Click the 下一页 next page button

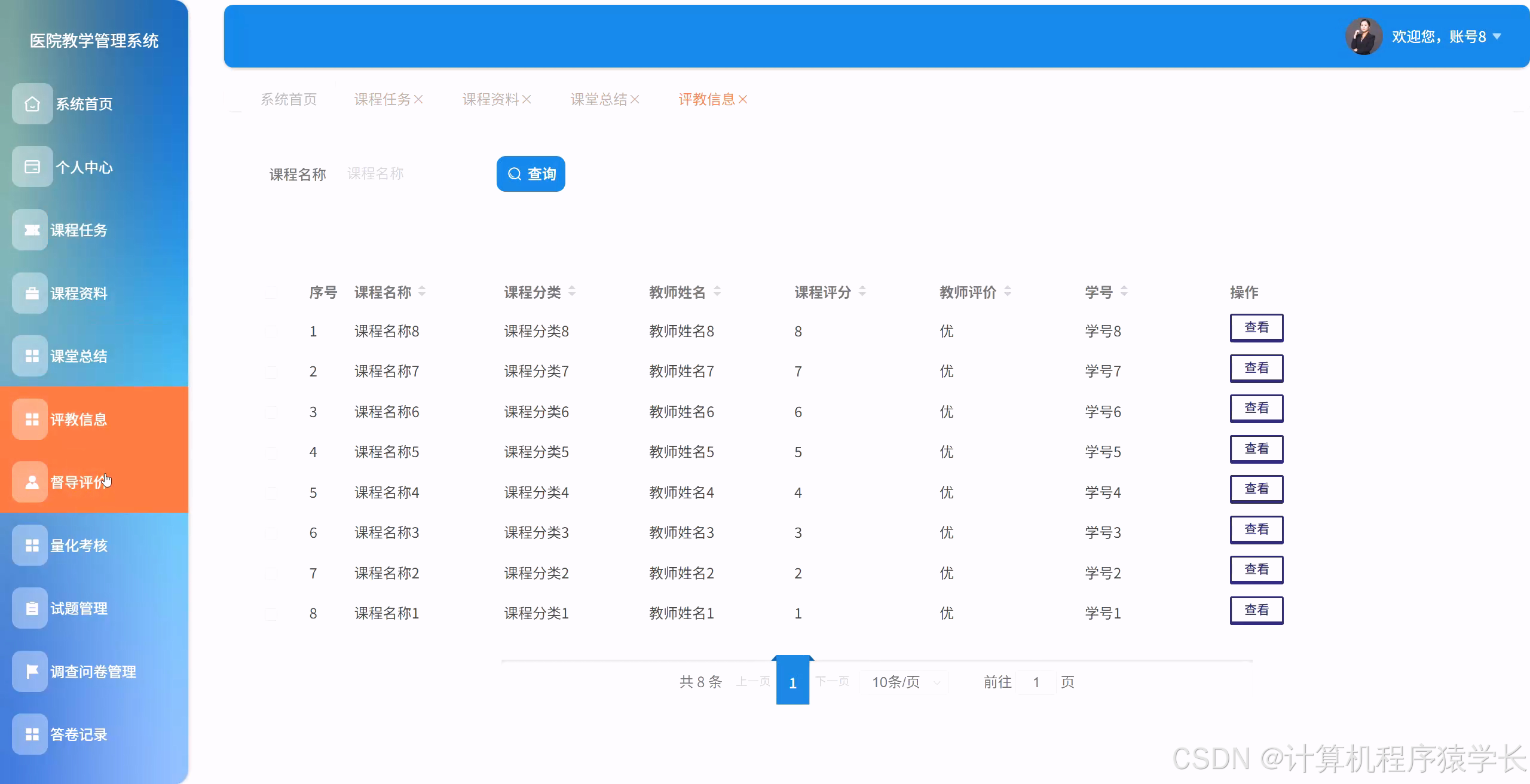pos(833,681)
